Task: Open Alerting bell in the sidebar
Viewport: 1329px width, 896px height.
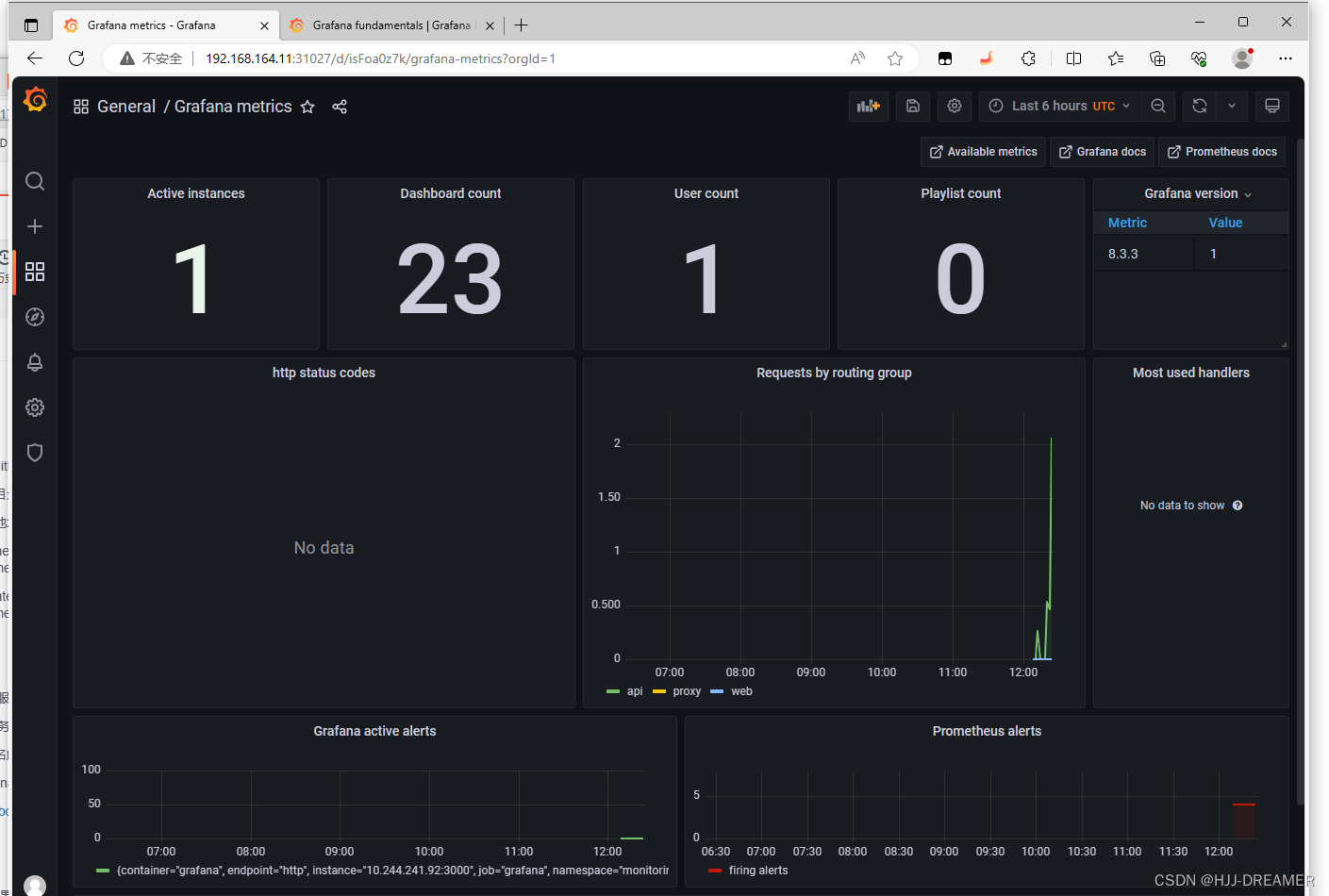Action: (x=35, y=362)
